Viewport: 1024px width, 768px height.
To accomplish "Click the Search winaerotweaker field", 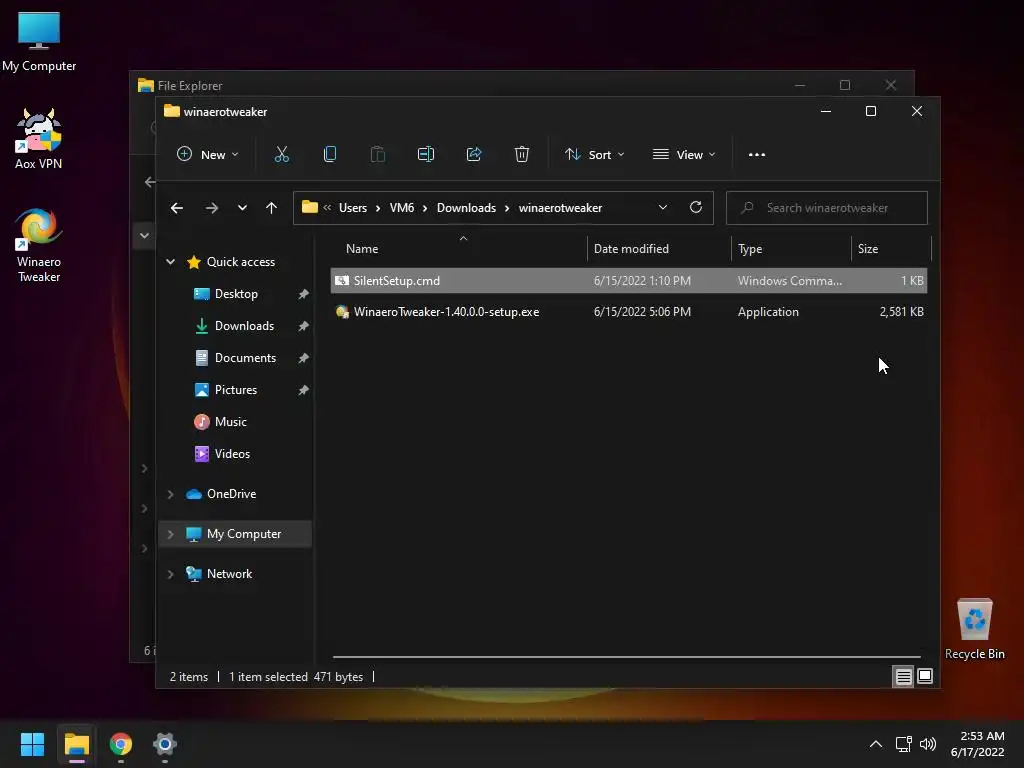I will tap(827, 208).
